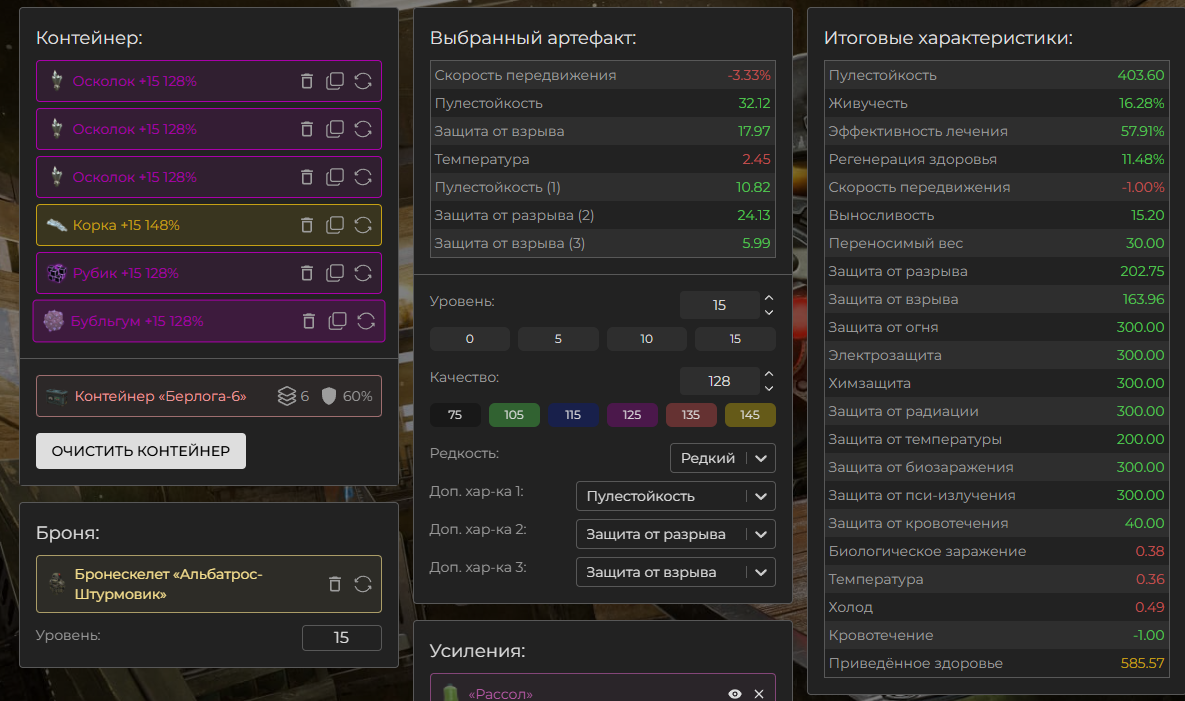Select the Корка +15 148% artifact row

(x=170, y=225)
